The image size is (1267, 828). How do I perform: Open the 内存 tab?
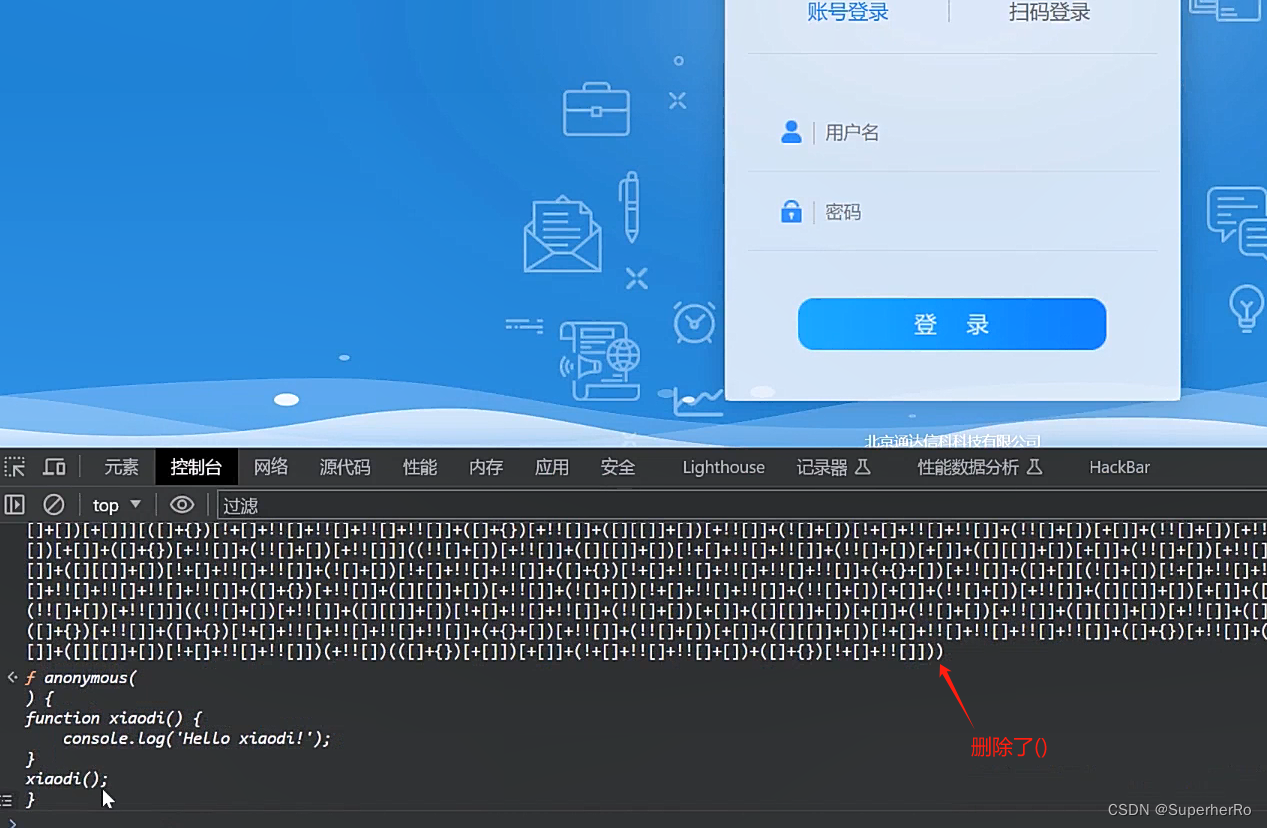pos(486,467)
